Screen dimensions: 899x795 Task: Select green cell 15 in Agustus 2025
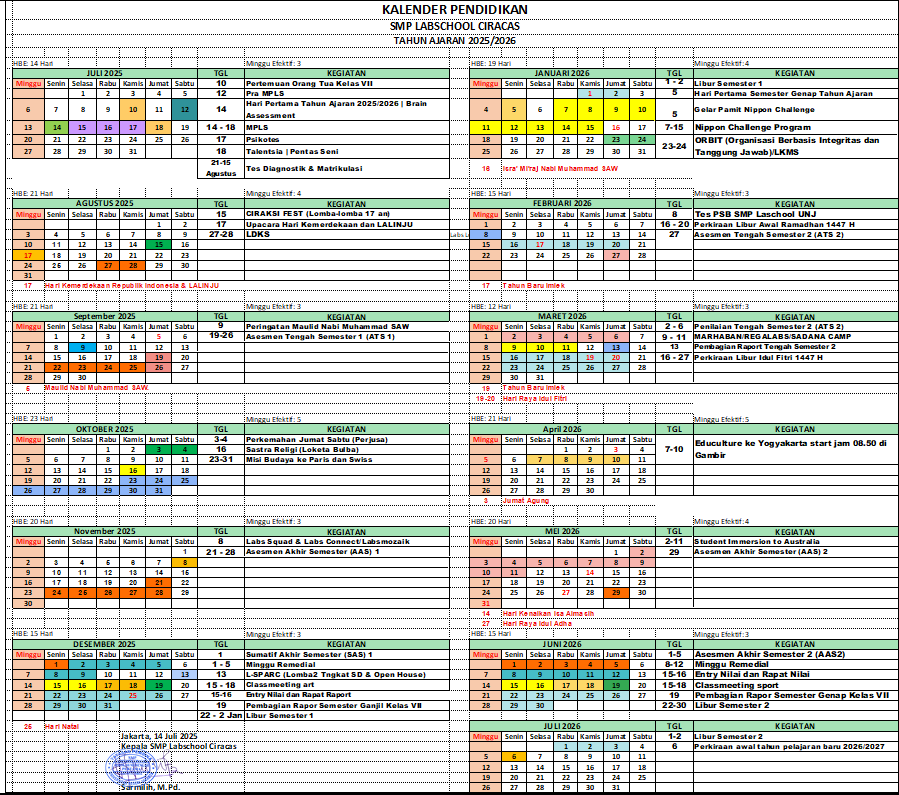point(158,244)
